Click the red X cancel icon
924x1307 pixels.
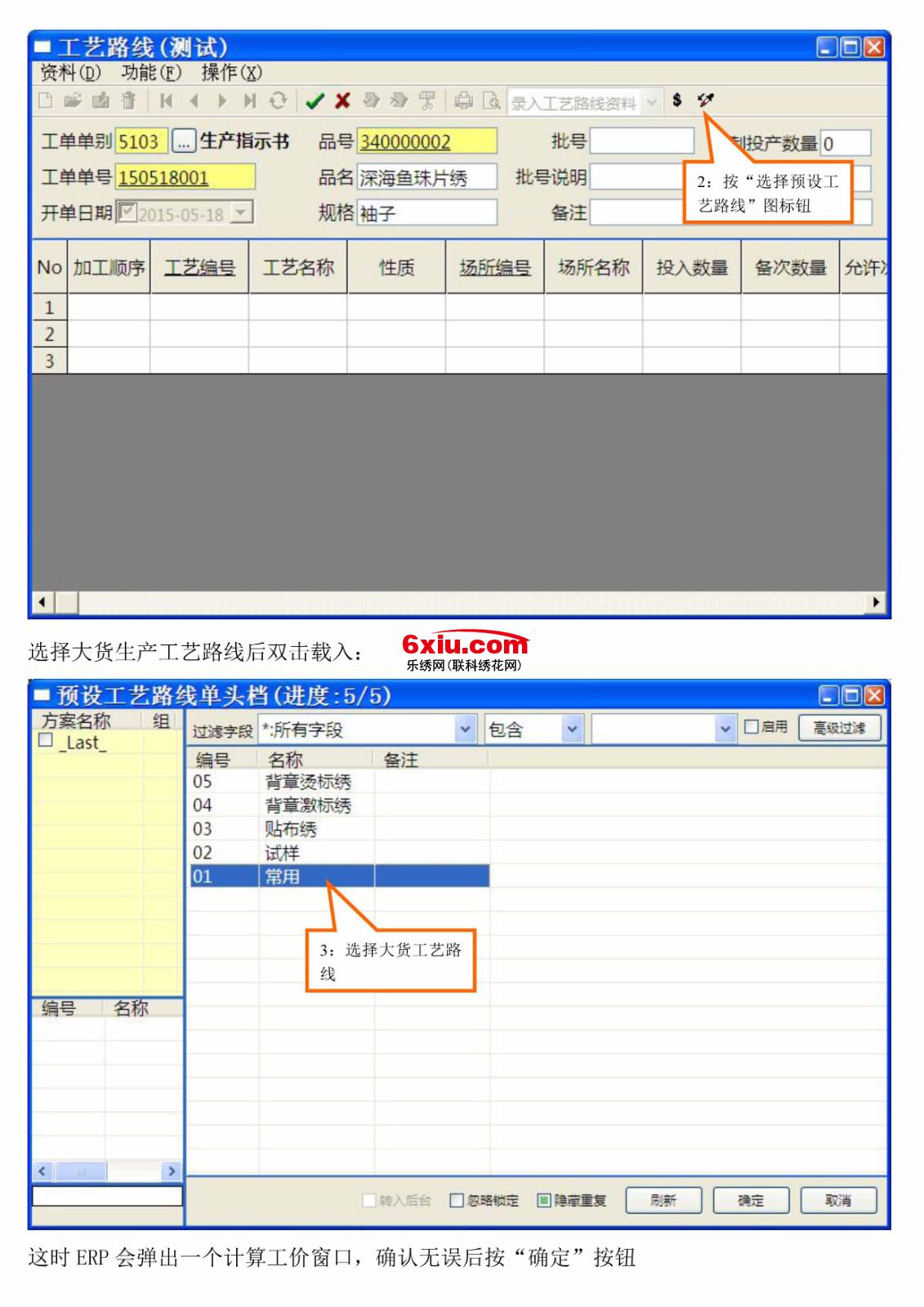point(342,101)
